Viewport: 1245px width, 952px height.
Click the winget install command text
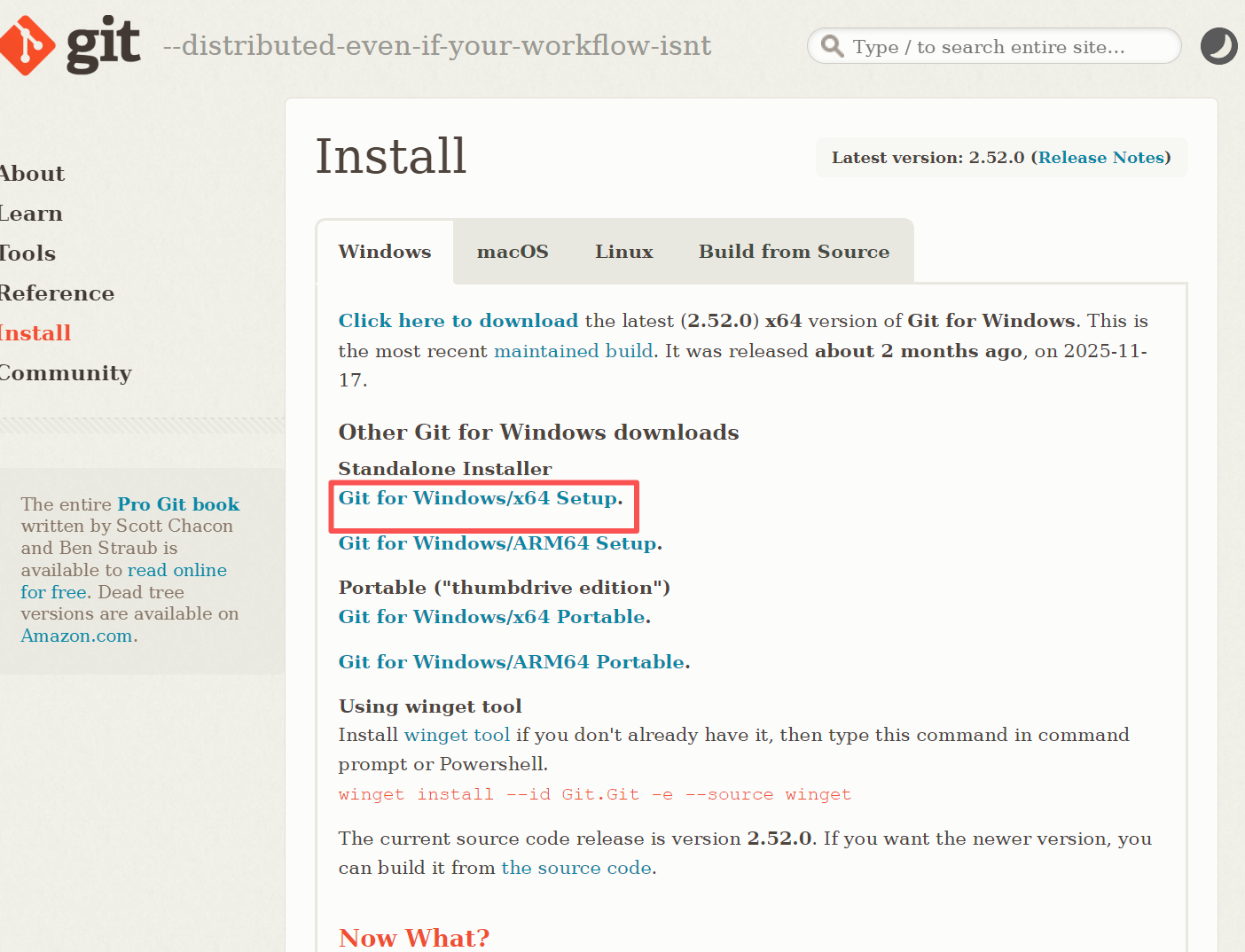point(595,794)
